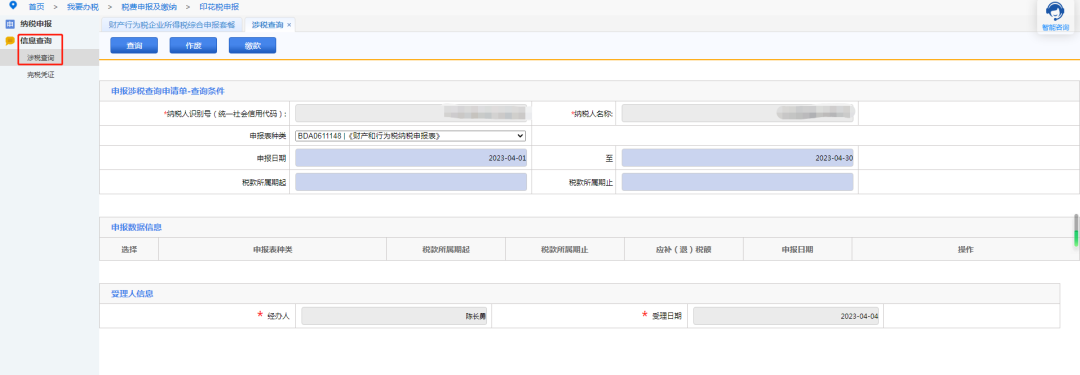
Task: Go to 首页 breadcrumb link
Action: click(37, 6)
